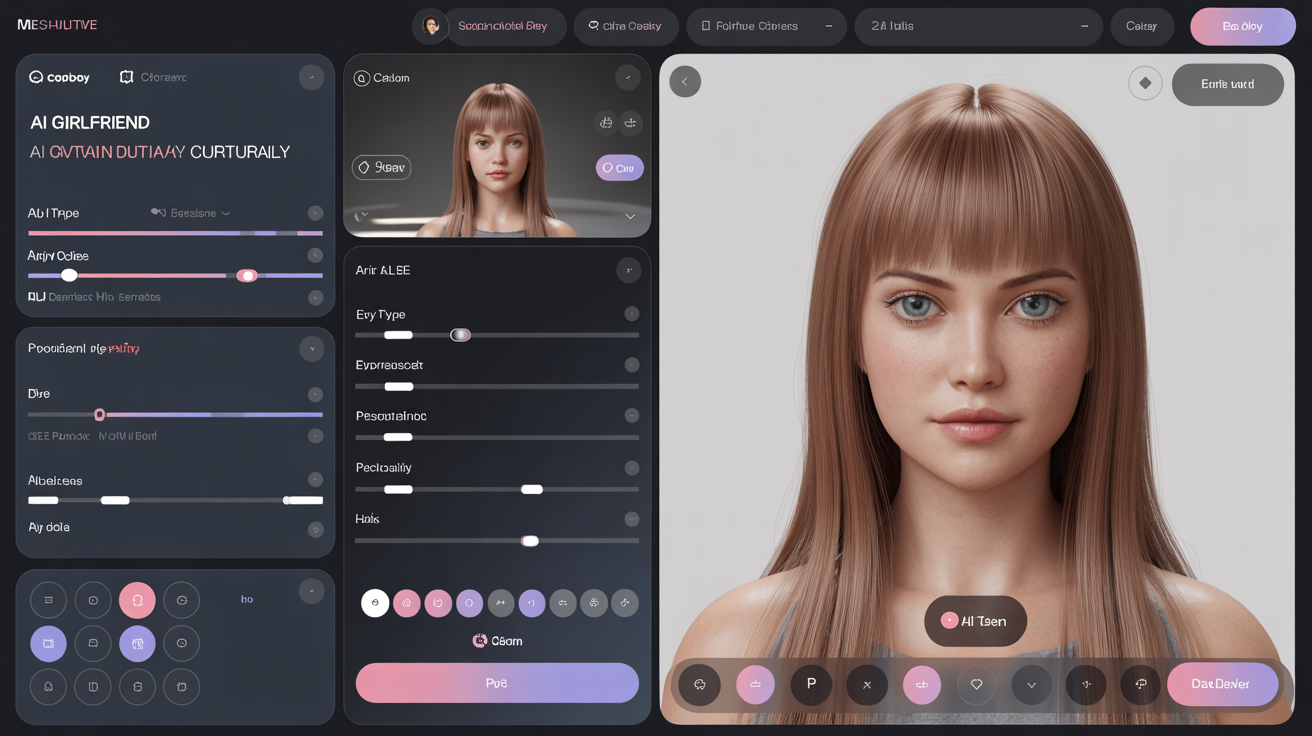Toggle the round button next to Hols
The width and height of the screenshot is (1312, 736).
coord(631,519)
